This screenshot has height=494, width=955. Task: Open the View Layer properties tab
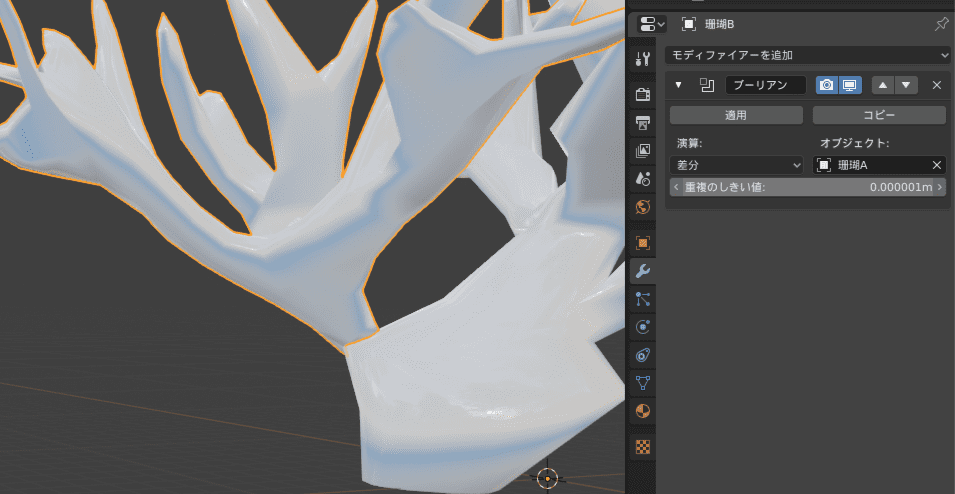point(643,150)
